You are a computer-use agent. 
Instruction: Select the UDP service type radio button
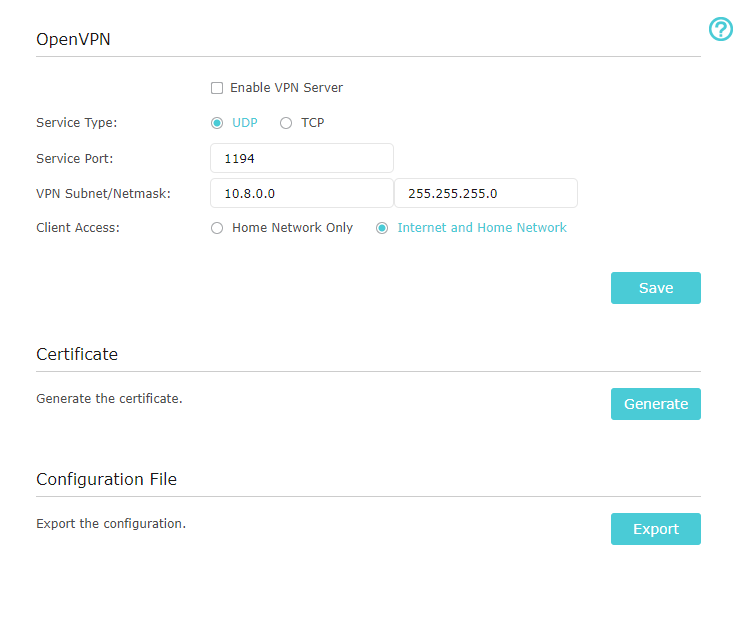click(x=217, y=123)
